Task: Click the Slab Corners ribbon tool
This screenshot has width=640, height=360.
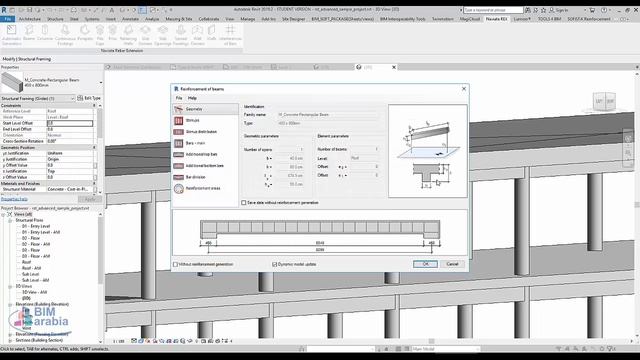Action: click(145, 34)
